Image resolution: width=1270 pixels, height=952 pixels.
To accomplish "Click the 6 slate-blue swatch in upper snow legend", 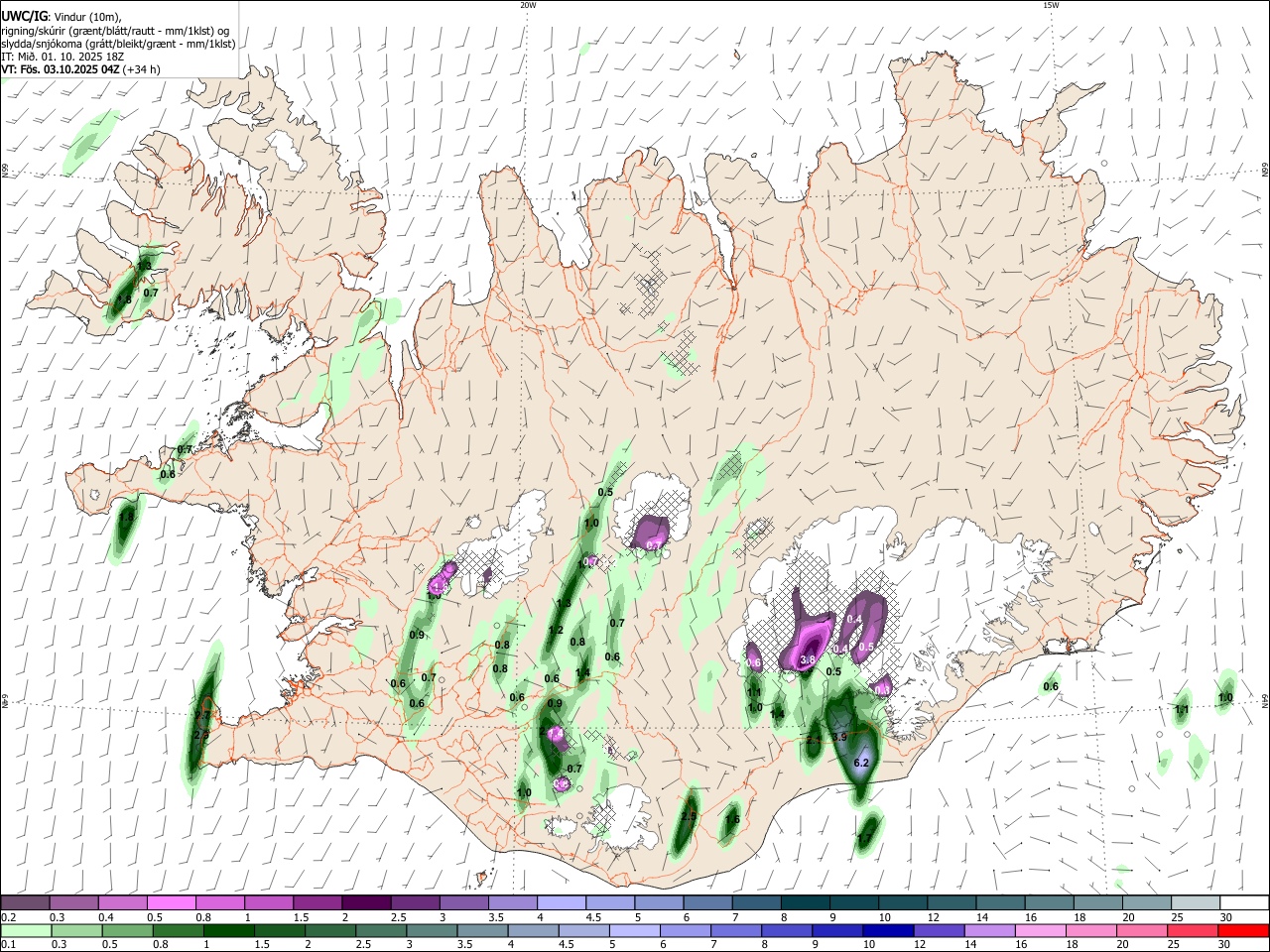I will (708, 903).
